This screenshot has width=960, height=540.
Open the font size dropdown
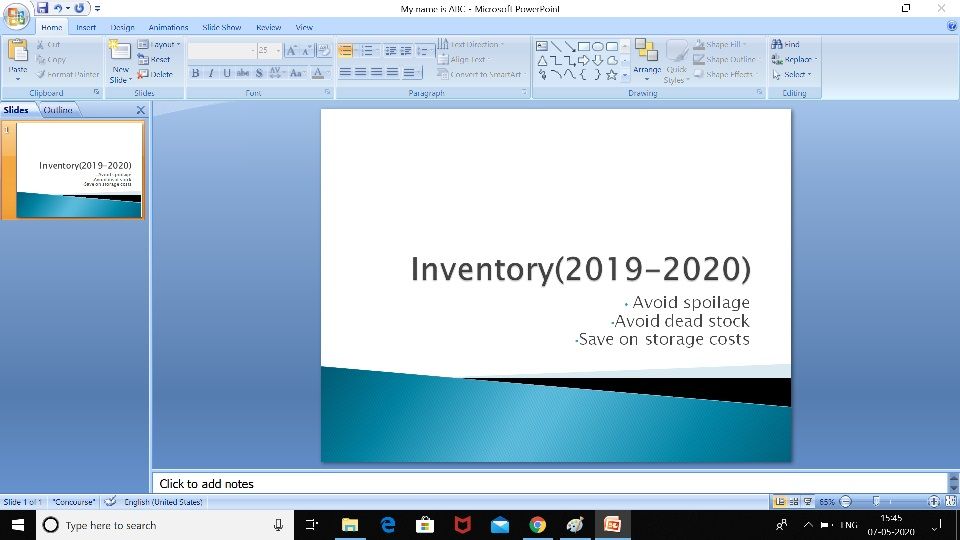pos(278,50)
